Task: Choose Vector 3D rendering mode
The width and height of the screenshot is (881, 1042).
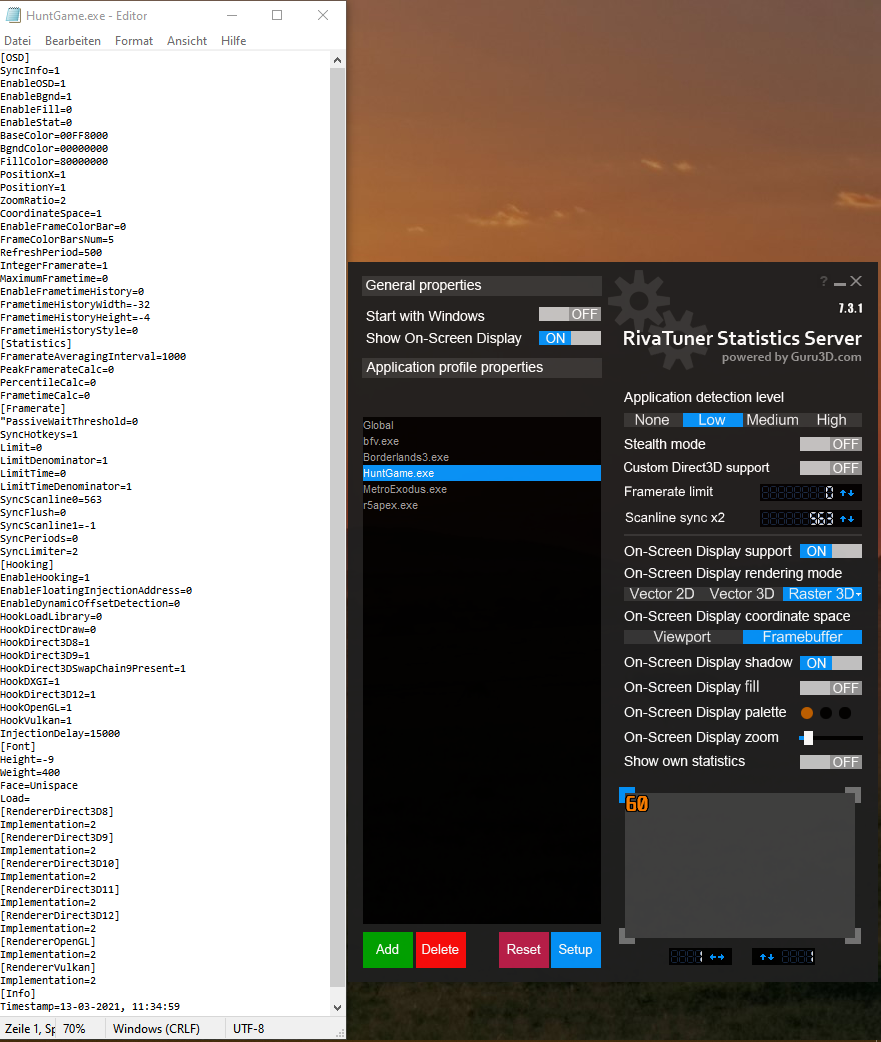Action: [741, 594]
